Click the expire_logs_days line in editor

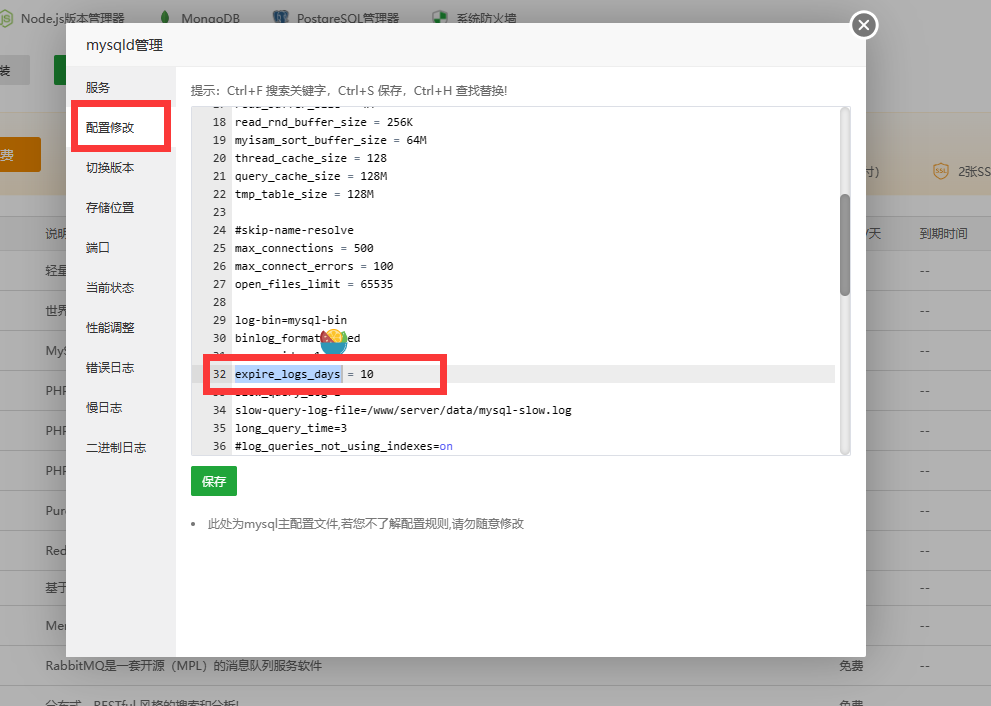[304, 374]
